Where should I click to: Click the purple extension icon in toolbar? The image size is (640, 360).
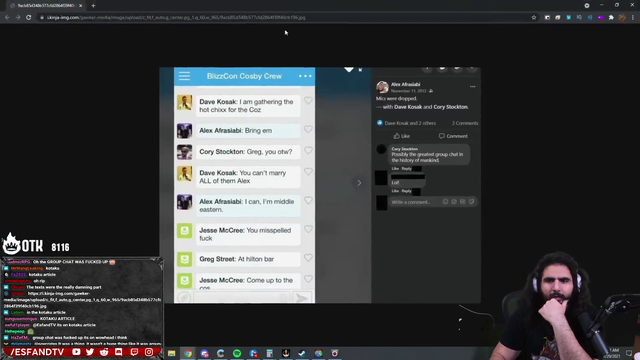[x=600, y=18]
